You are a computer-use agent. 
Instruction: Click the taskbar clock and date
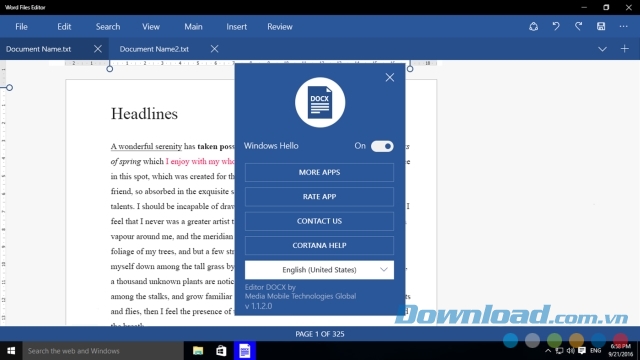pyautogui.click(x=620, y=351)
